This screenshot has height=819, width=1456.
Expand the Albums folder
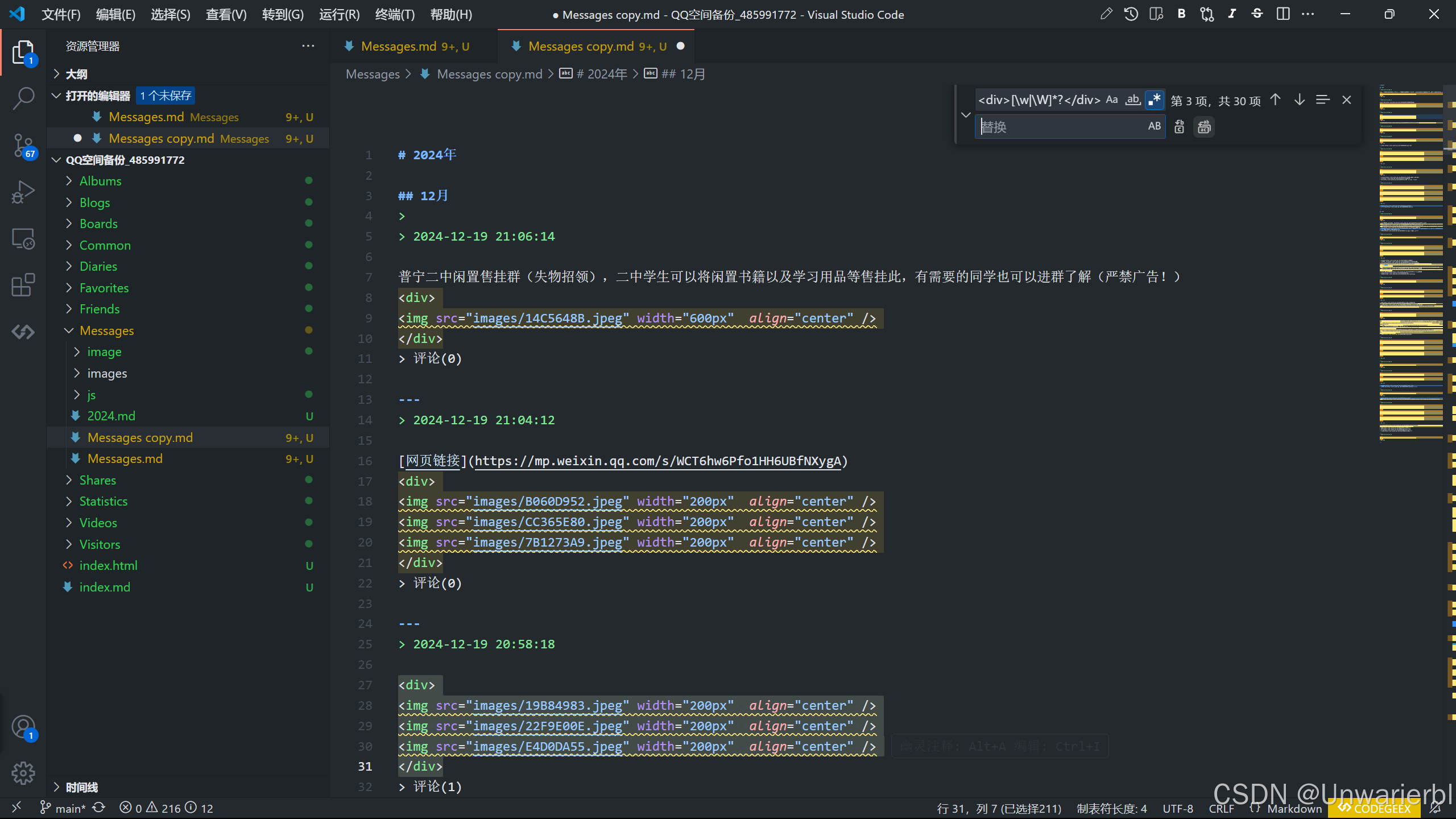pos(100,181)
